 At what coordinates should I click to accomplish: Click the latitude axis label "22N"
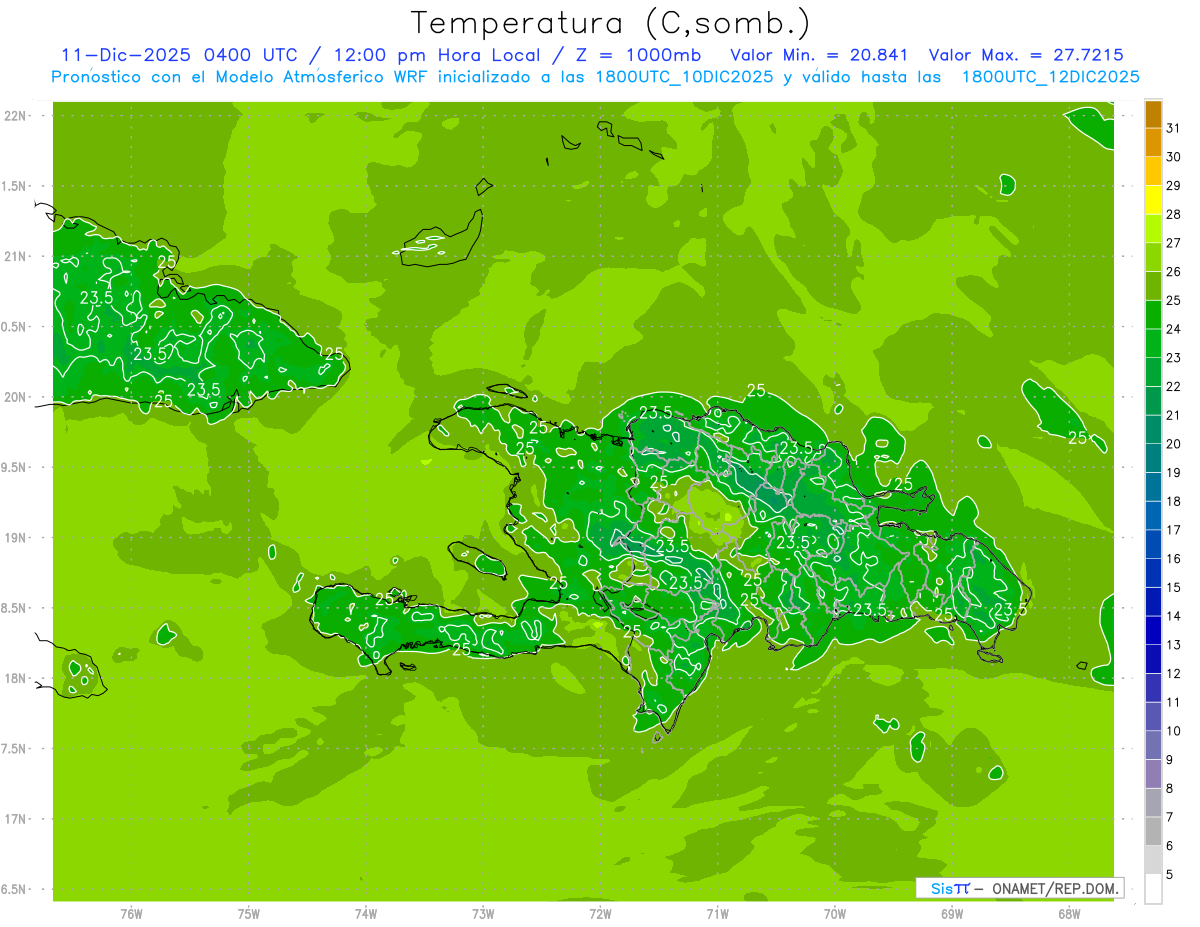tap(17, 116)
